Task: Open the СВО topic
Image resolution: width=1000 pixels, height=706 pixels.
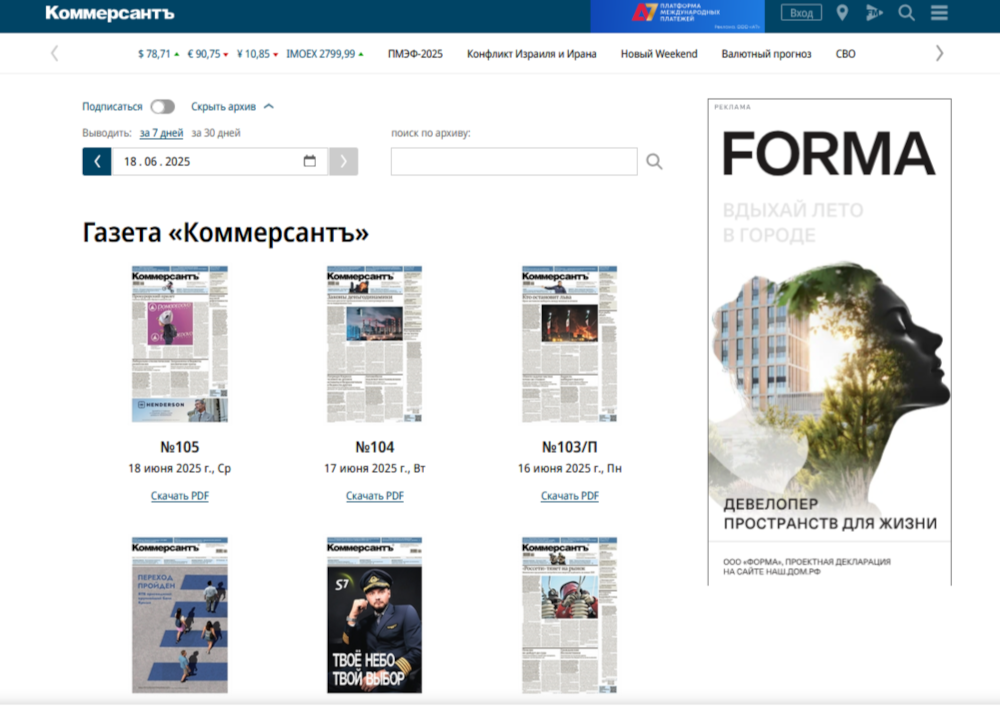Action: coord(845,54)
